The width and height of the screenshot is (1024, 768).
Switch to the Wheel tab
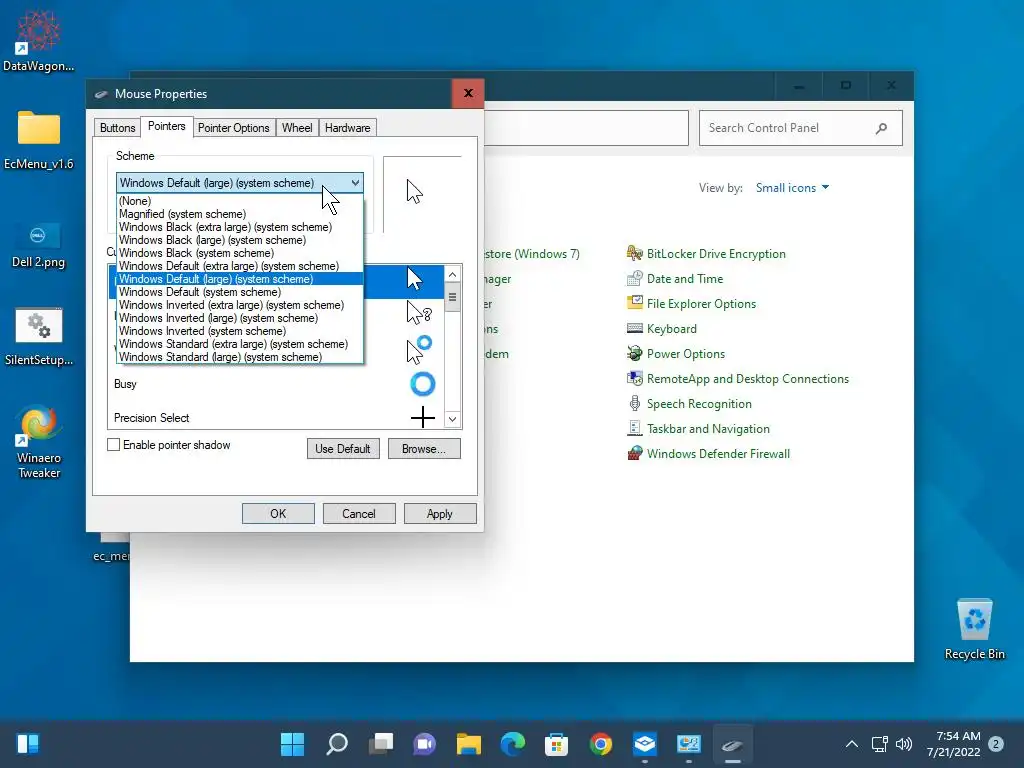[297, 128]
